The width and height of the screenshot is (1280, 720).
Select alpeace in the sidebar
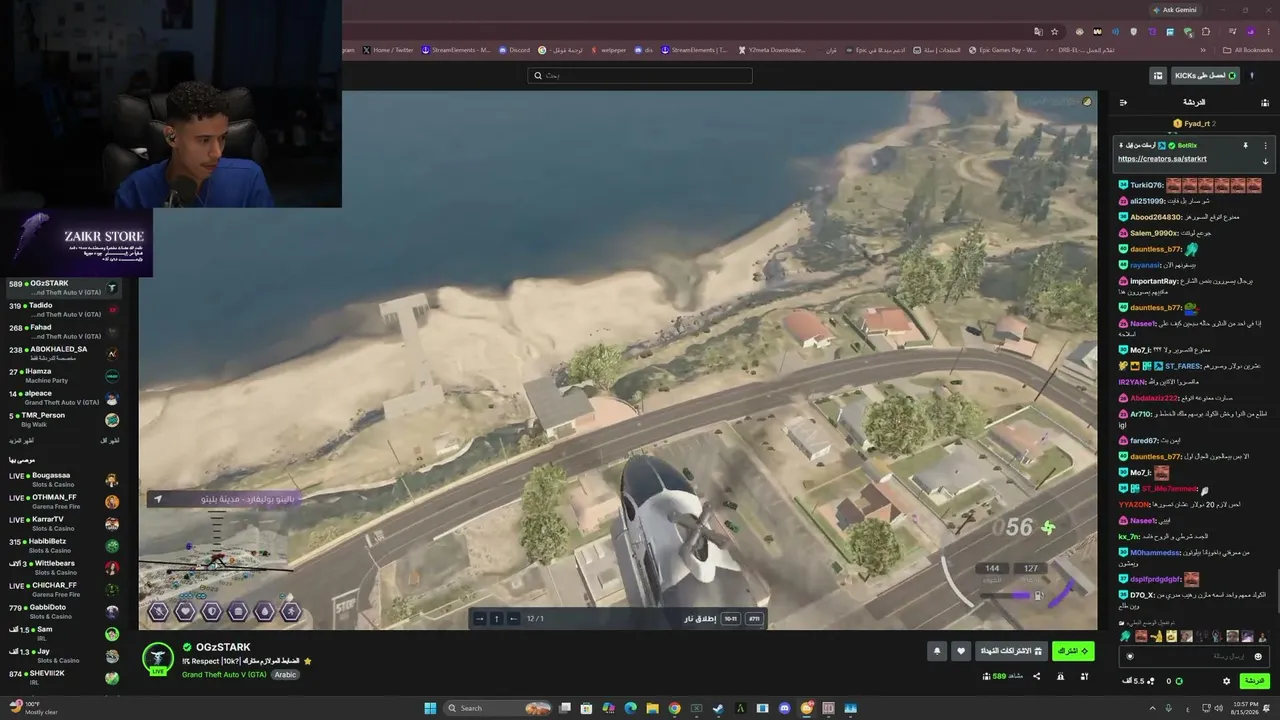64,398
